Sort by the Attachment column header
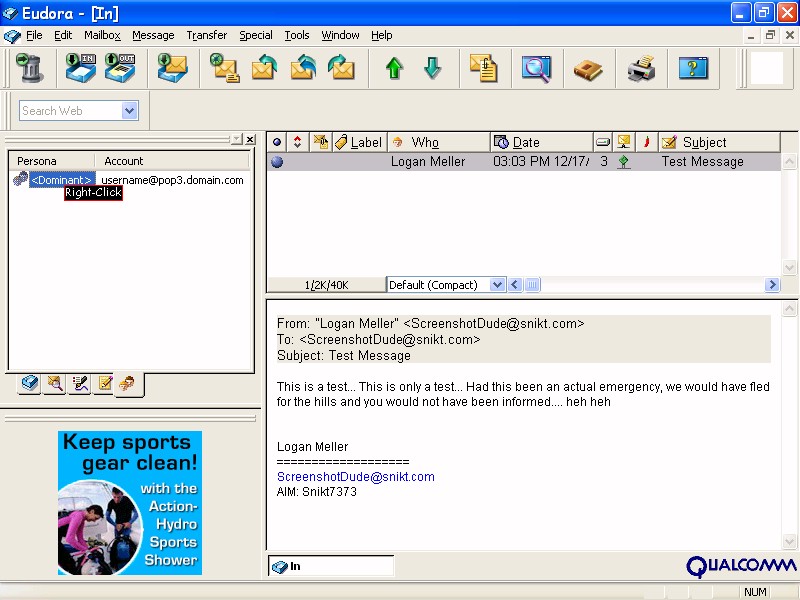 321,142
